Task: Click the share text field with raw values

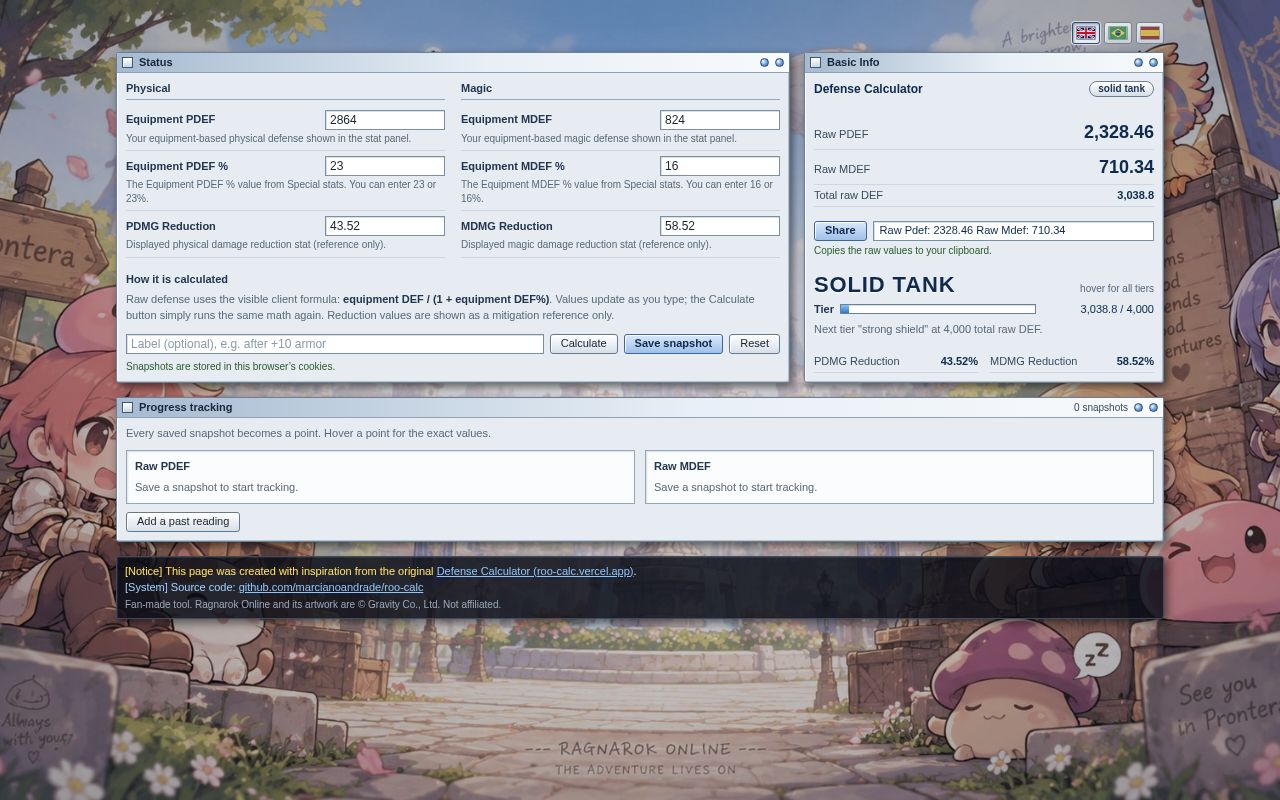Action: (x=1013, y=231)
